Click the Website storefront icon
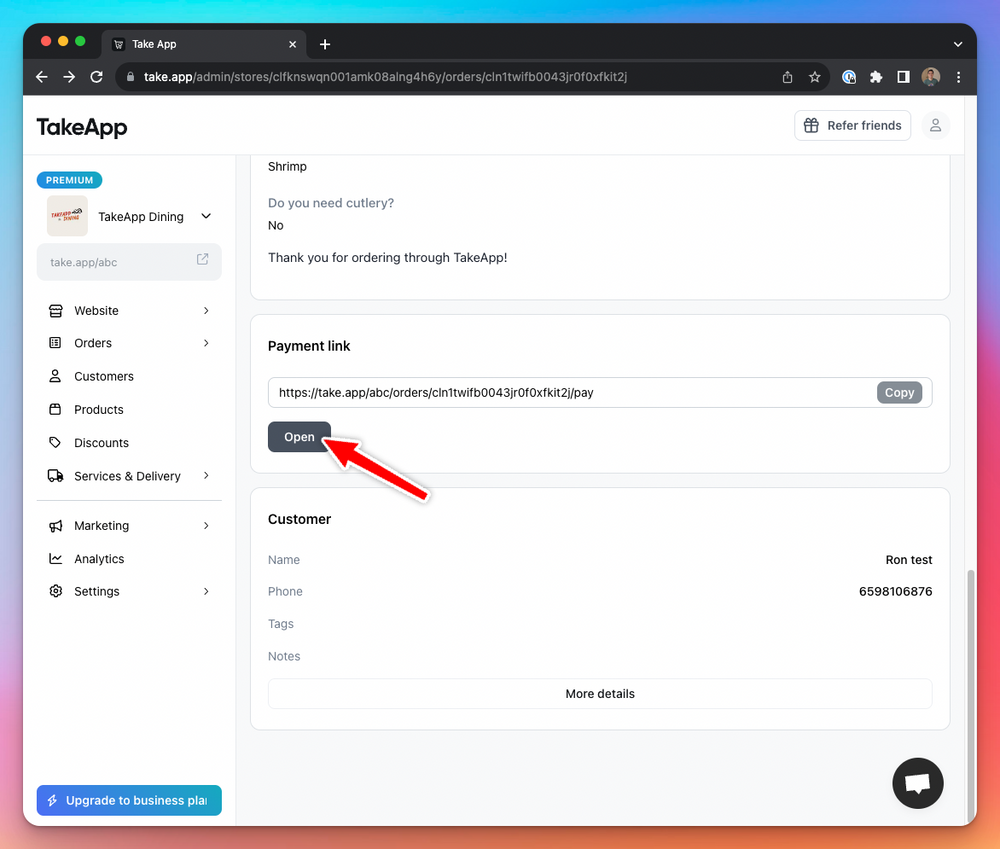 click(x=55, y=311)
